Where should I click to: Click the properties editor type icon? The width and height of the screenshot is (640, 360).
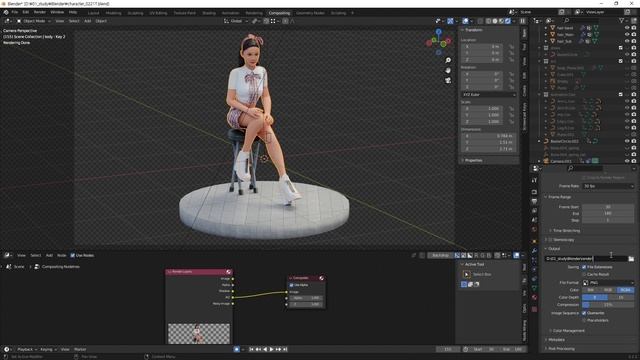click(536, 168)
